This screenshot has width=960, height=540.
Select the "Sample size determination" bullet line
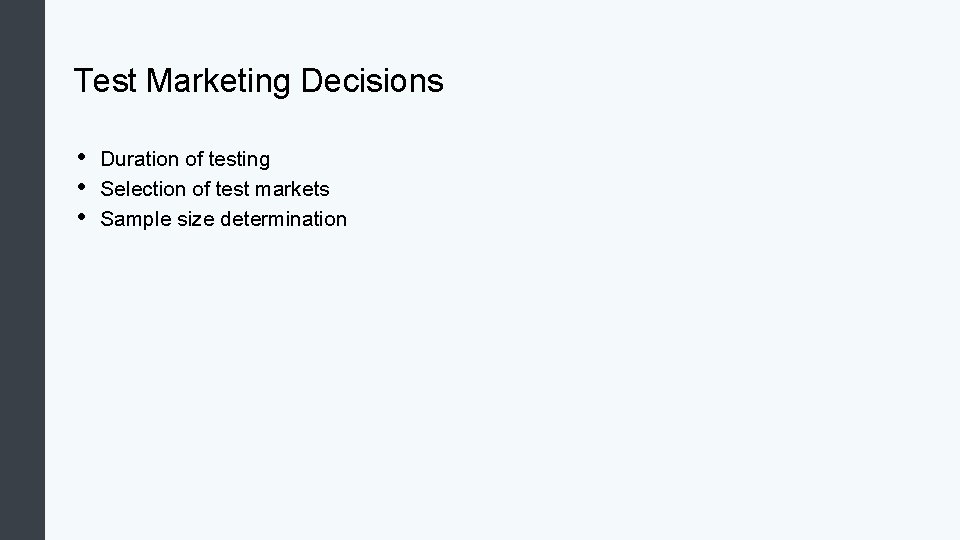(223, 219)
